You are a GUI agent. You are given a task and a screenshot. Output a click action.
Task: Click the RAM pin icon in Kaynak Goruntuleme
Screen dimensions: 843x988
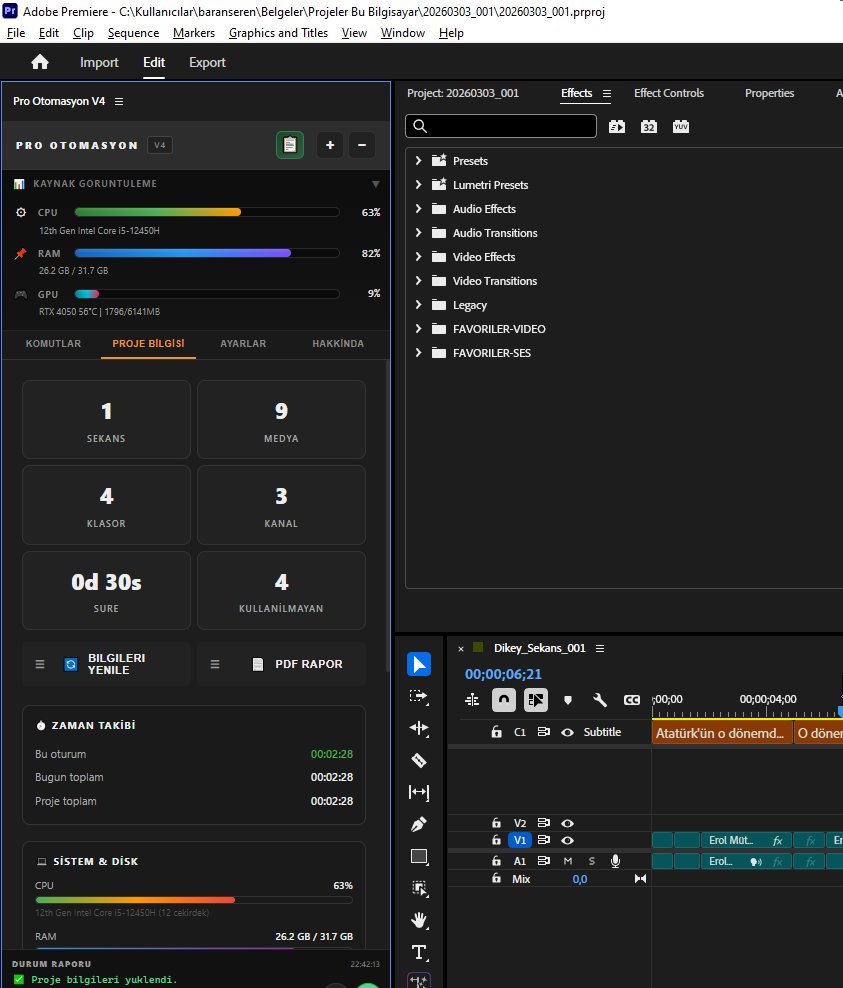(x=21, y=253)
